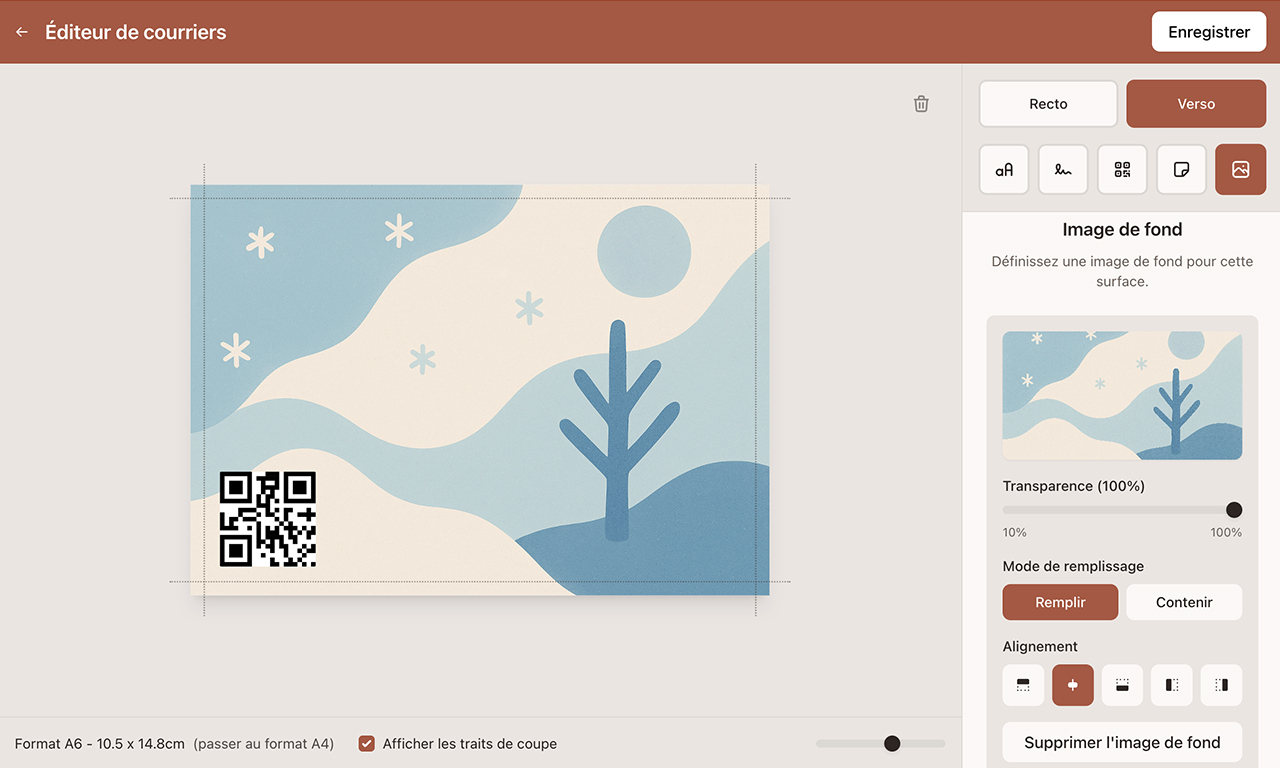Click Supprimer l'image de fond
The width and height of the screenshot is (1280, 768).
1122,742
